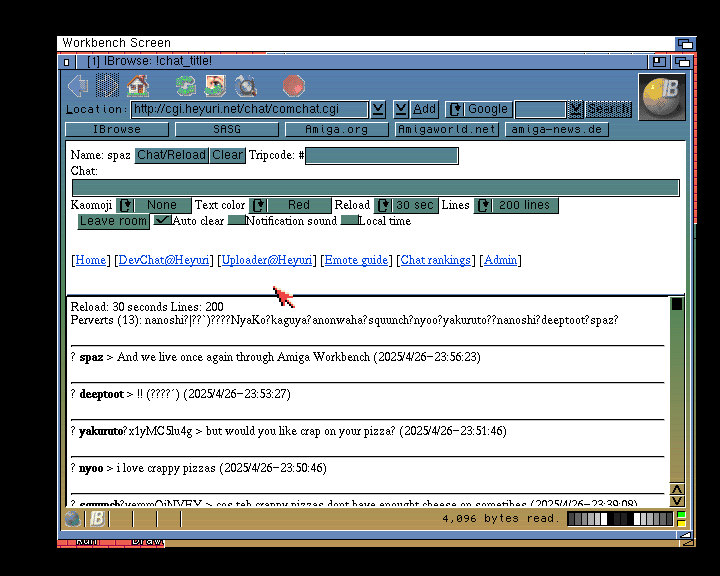Viewport: 720px width, 576px height.
Task: Open the amiga-news.de bookmark button
Action: [557, 130]
